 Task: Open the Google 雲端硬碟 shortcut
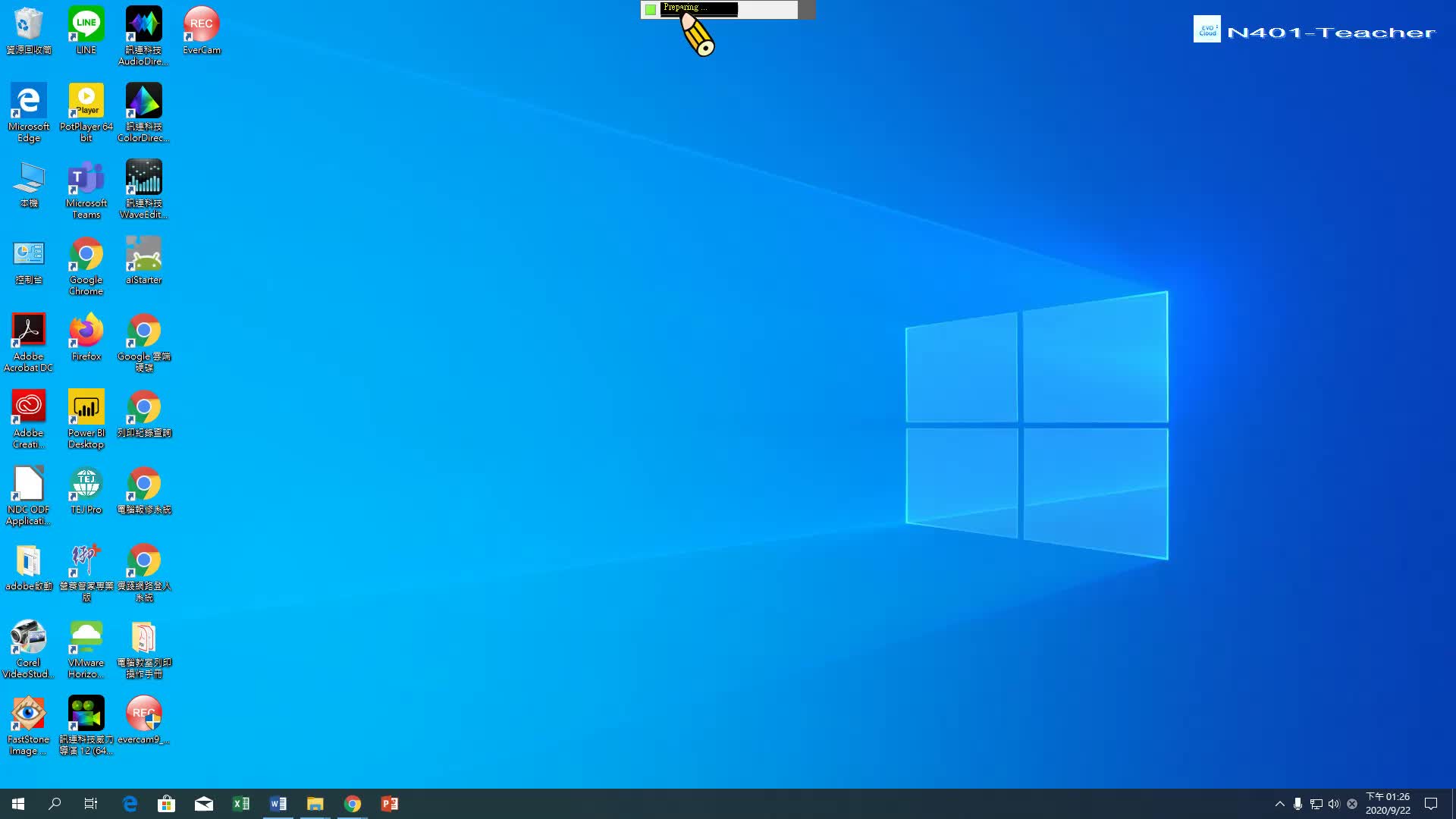[143, 342]
